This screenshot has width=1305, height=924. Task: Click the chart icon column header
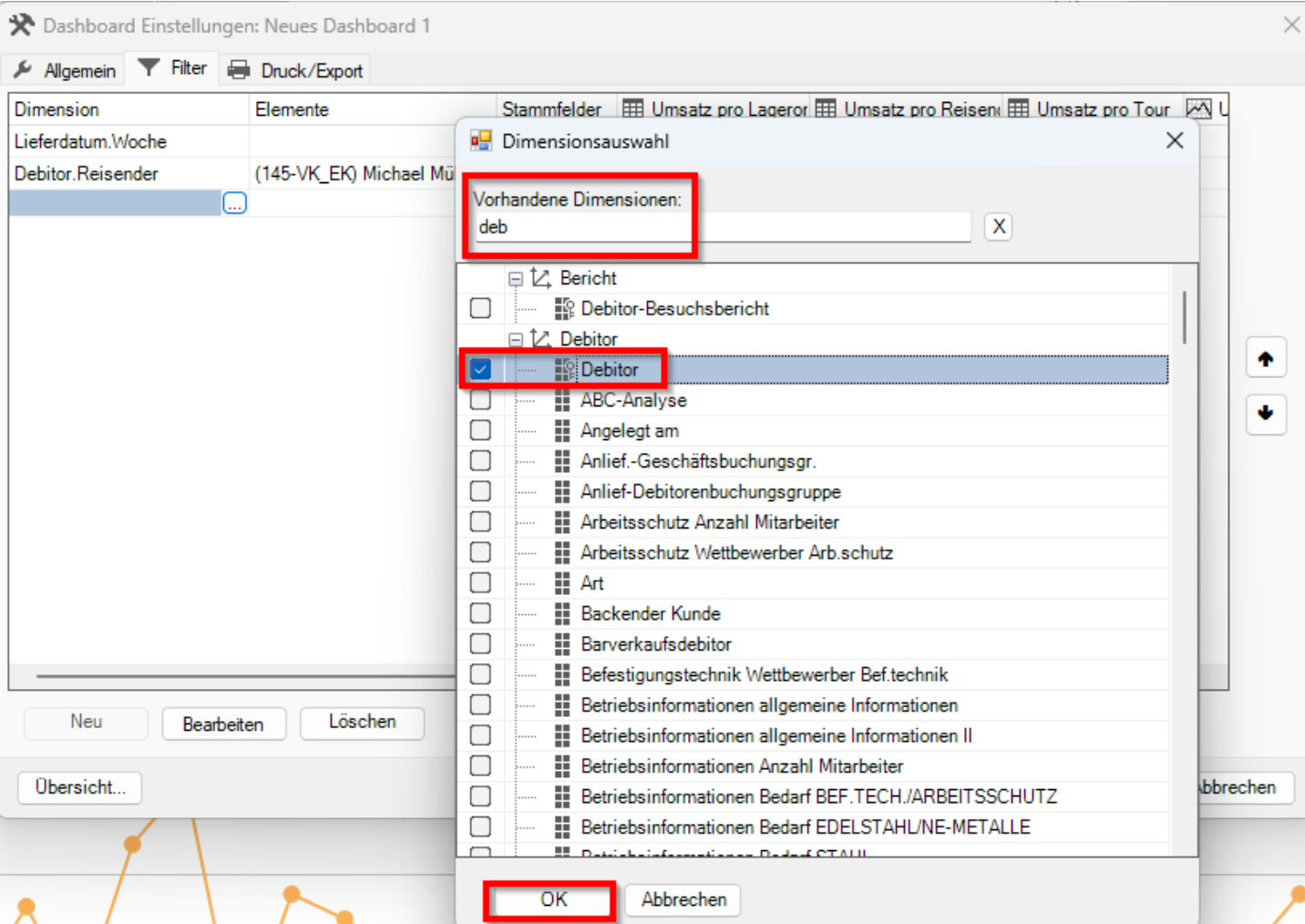1199,109
